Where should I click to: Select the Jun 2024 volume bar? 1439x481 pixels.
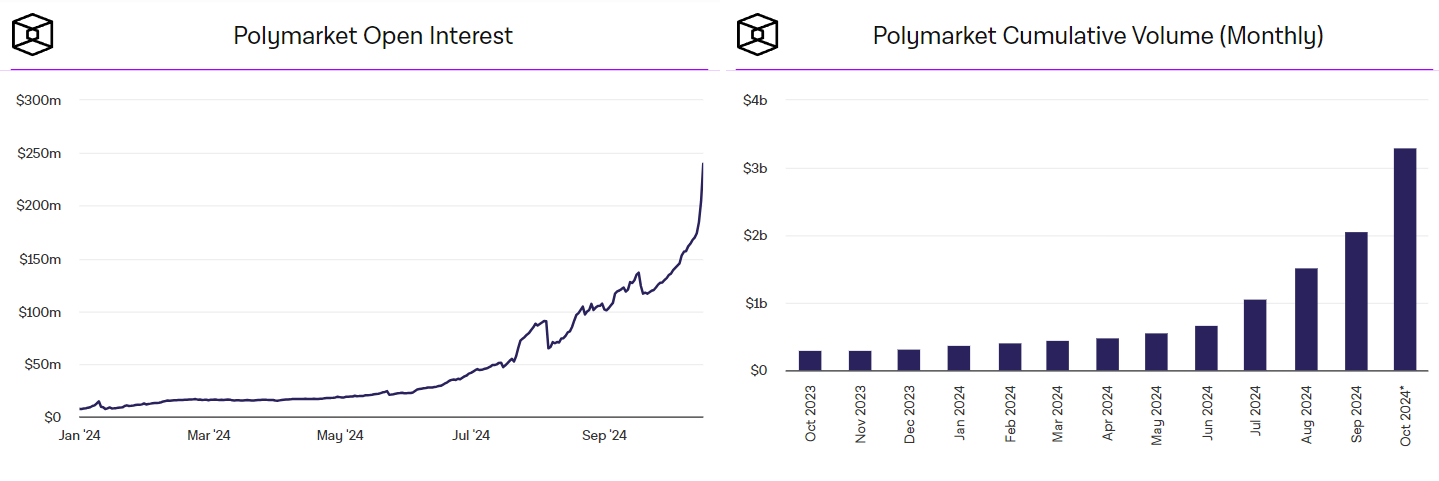pyautogui.click(x=1207, y=348)
